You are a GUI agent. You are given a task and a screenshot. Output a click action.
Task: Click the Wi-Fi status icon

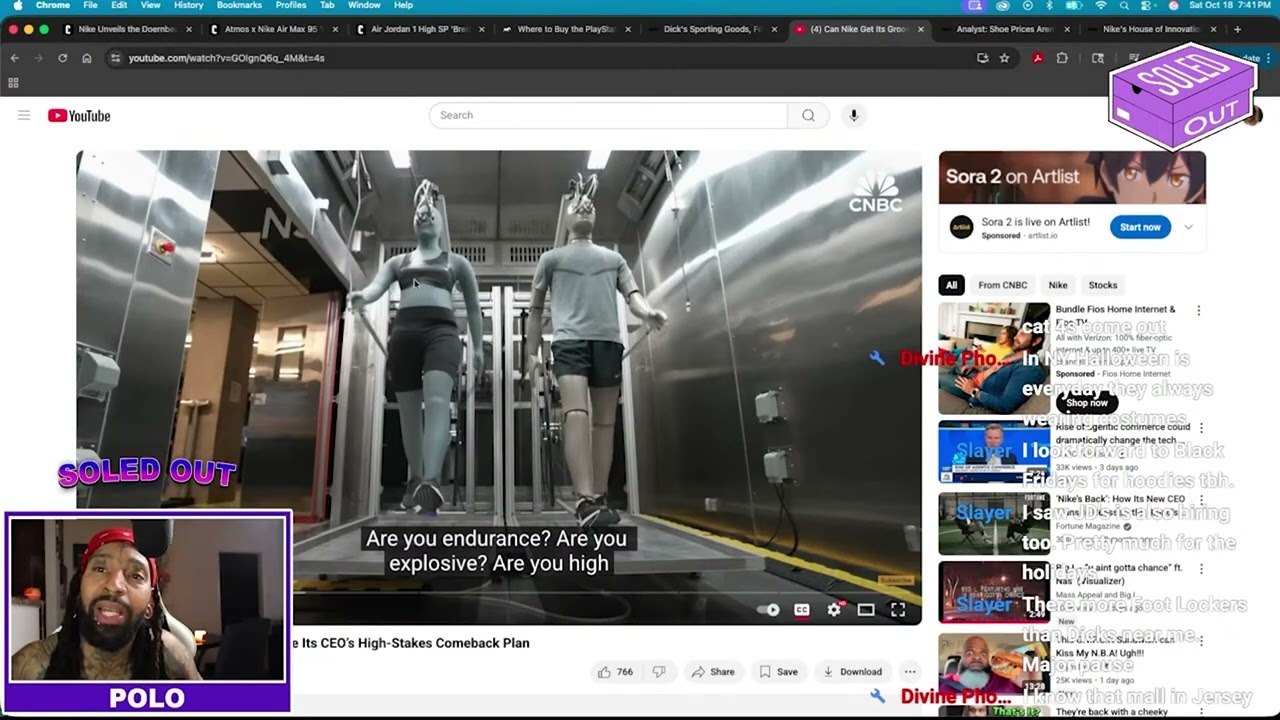1101,6
